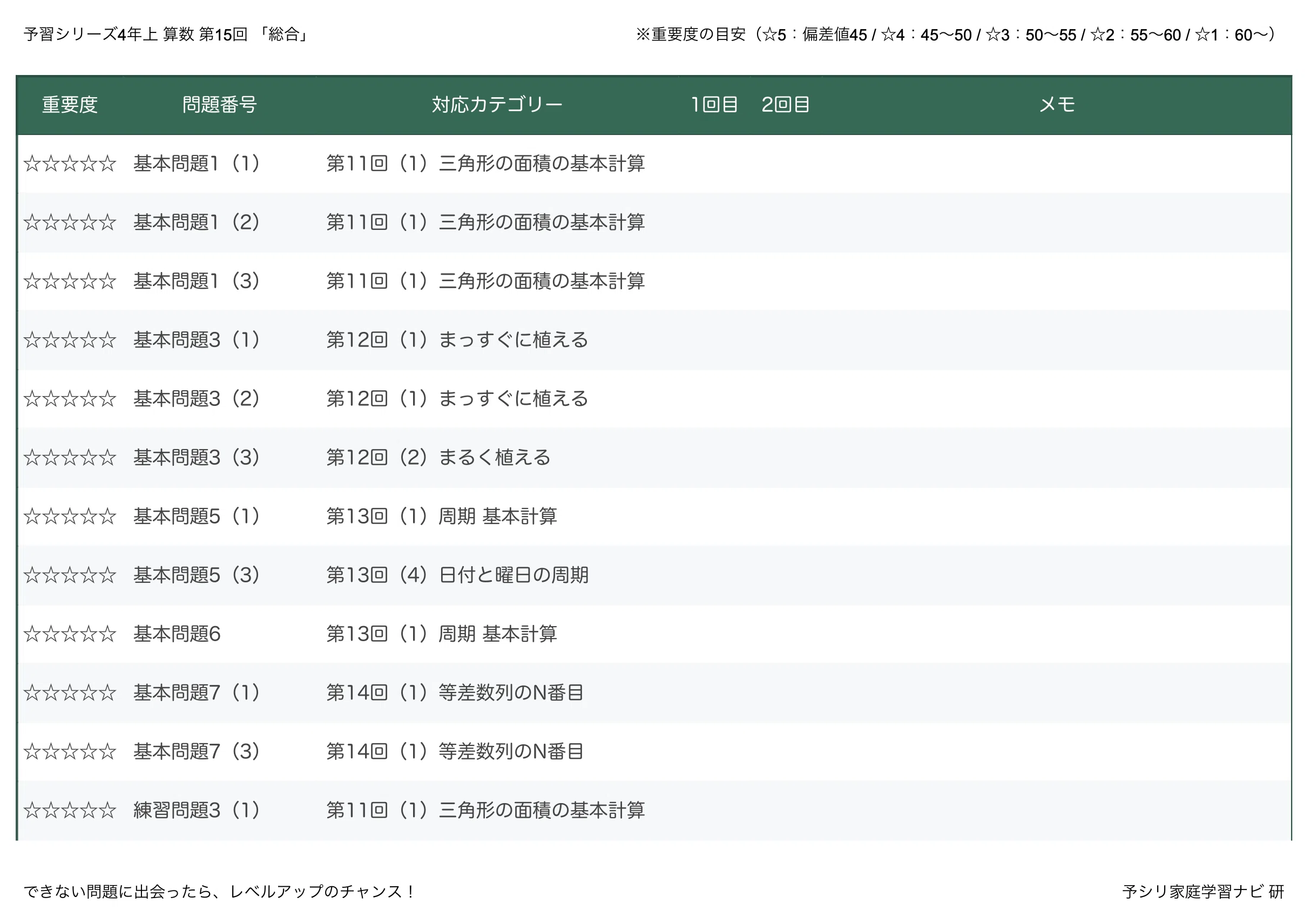Click the 対応カテゴリー column header
The width and height of the screenshot is (1311, 924).
pos(497,105)
